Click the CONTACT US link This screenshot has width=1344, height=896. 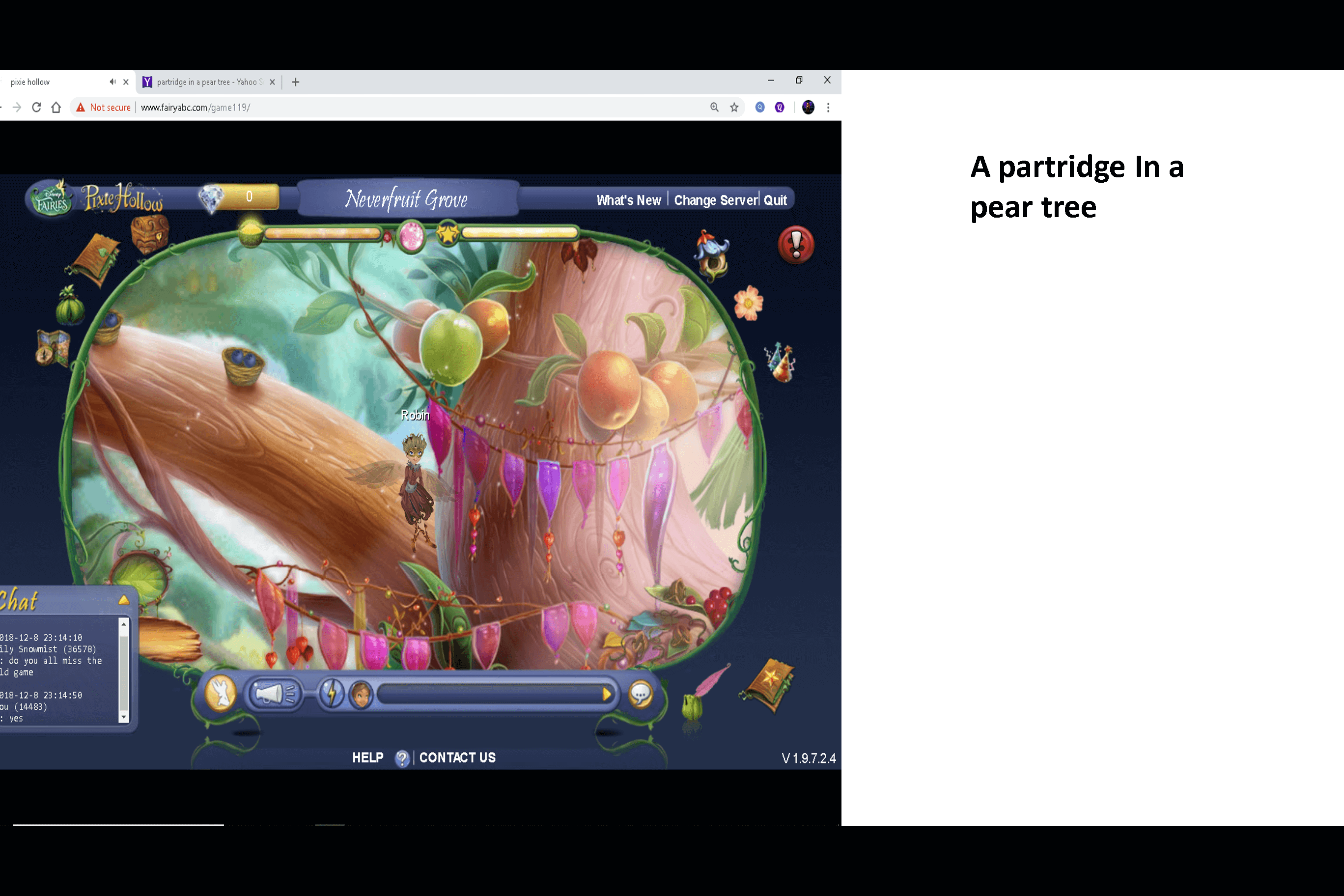[457, 757]
